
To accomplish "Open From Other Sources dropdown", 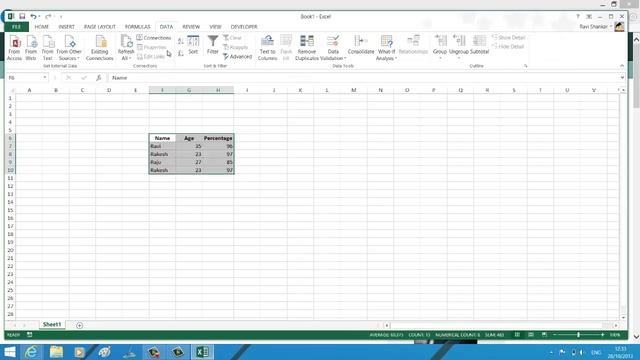I will click(x=69, y=48).
